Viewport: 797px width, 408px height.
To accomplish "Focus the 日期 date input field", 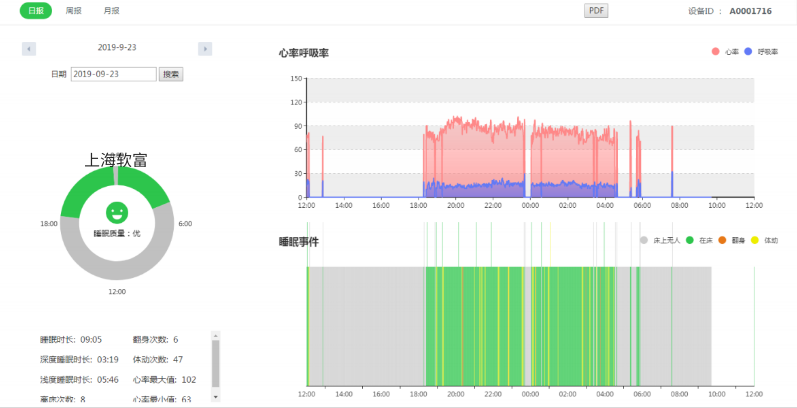I will point(114,74).
